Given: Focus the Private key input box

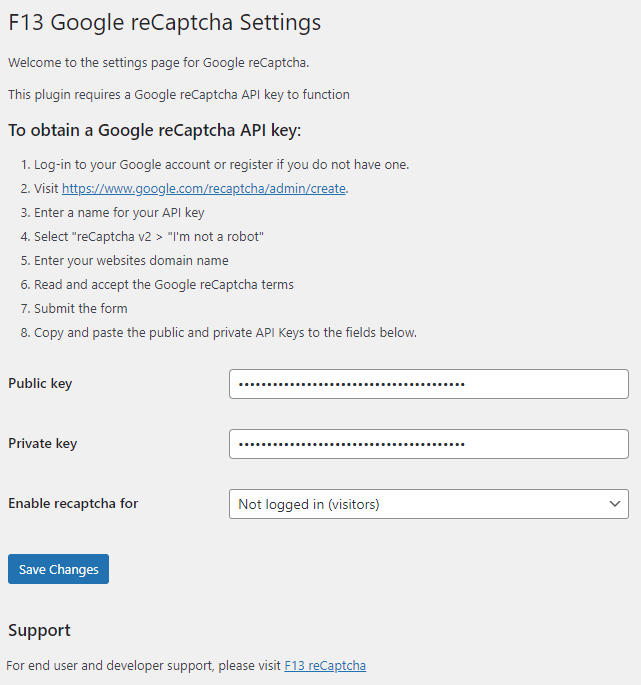Looking at the screenshot, I should [429, 444].
